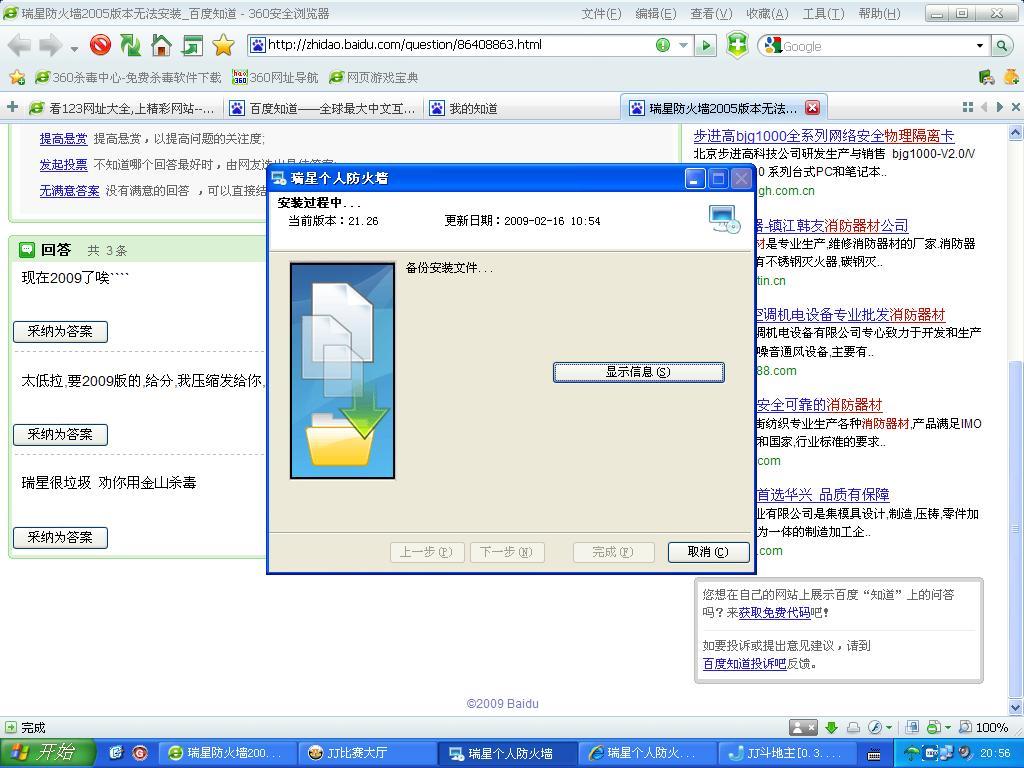Click the 提高悬赏 link
This screenshot has width=1024, height=768.
(63, 138)
